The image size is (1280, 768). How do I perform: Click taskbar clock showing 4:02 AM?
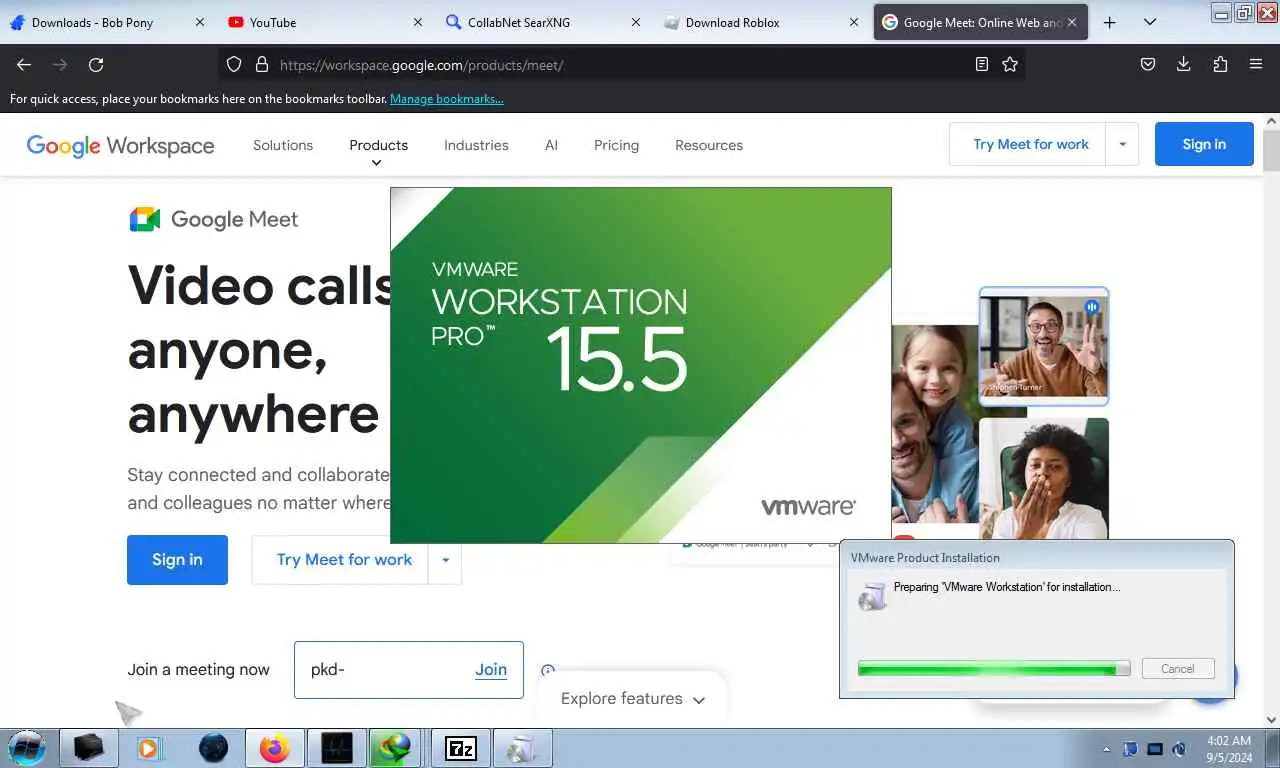click(x=1228, y=748)
